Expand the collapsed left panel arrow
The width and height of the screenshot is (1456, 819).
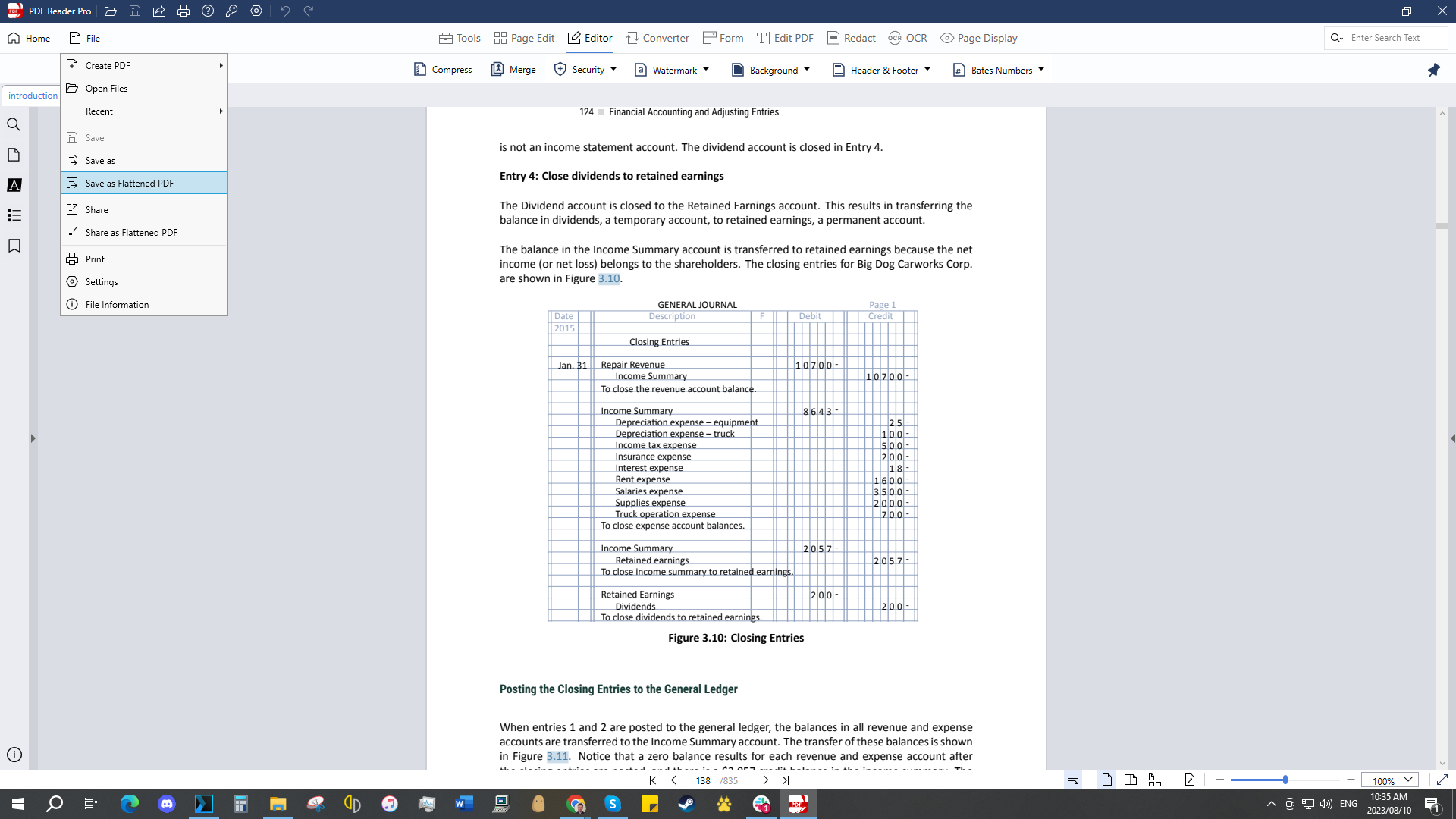(x=33, y=438)
